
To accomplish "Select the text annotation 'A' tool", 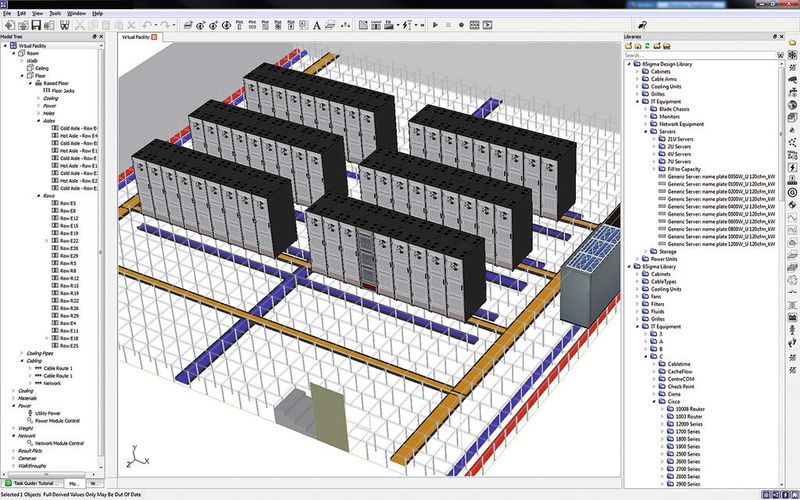I will pos(316,23).
